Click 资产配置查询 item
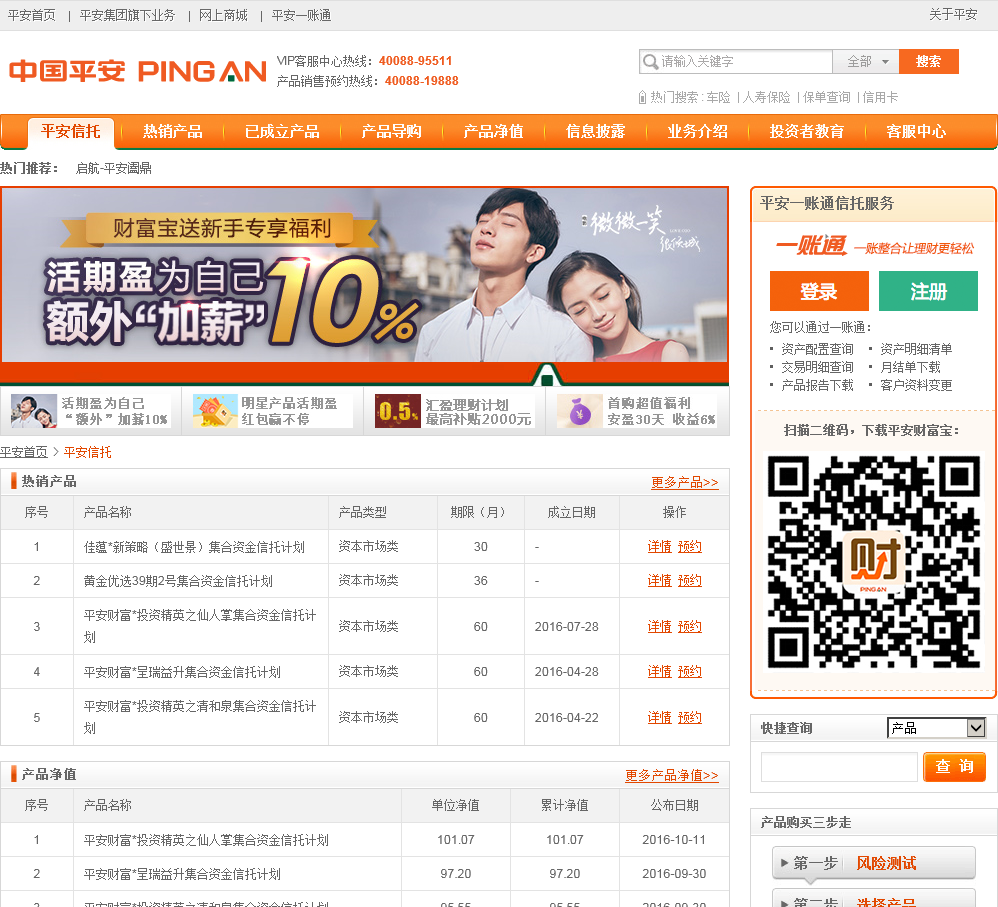 pyautogui.click(x=817, y=349)
